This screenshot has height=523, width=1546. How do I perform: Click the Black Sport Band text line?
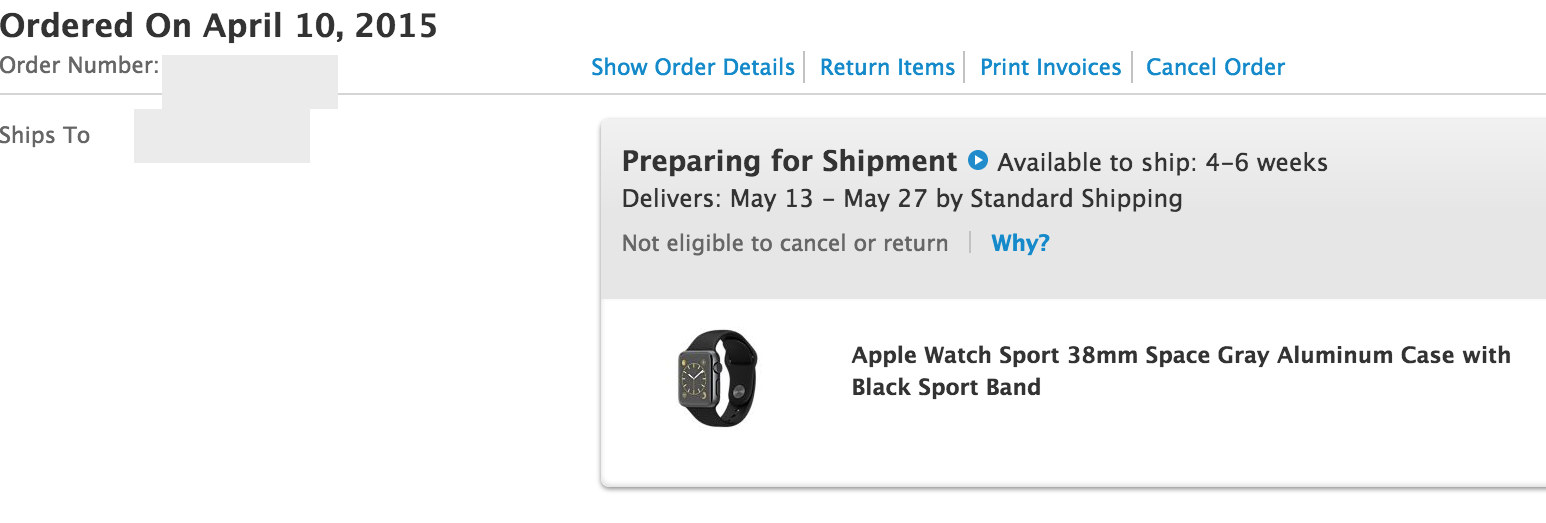(x=946, y=387)
